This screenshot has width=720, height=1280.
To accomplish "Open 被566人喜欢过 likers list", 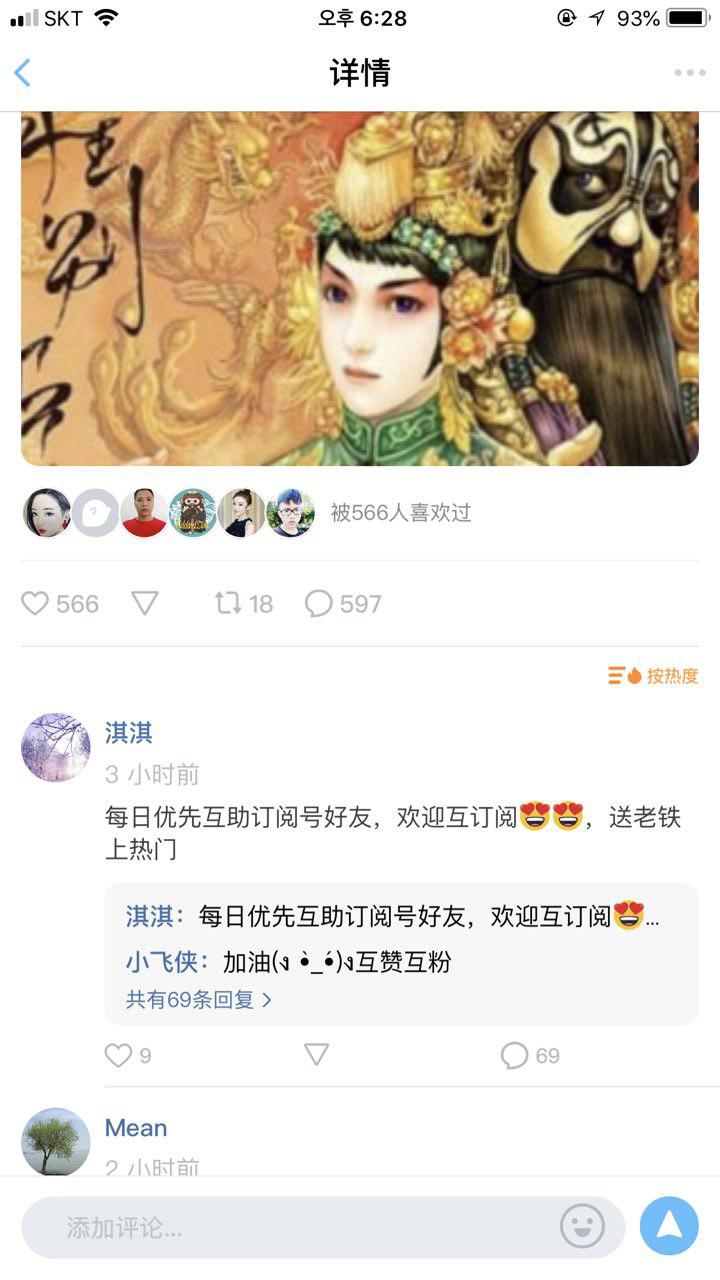I will pyautogui.click(x=401, y=513).
